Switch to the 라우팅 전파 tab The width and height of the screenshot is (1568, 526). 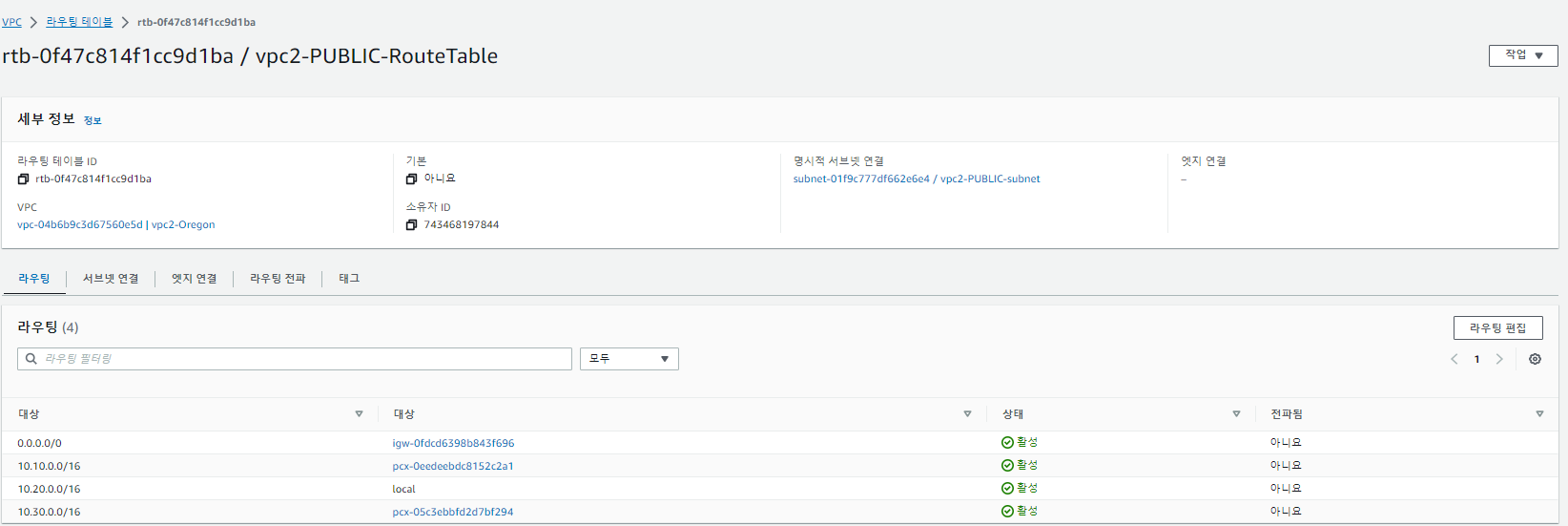point(278,279)
